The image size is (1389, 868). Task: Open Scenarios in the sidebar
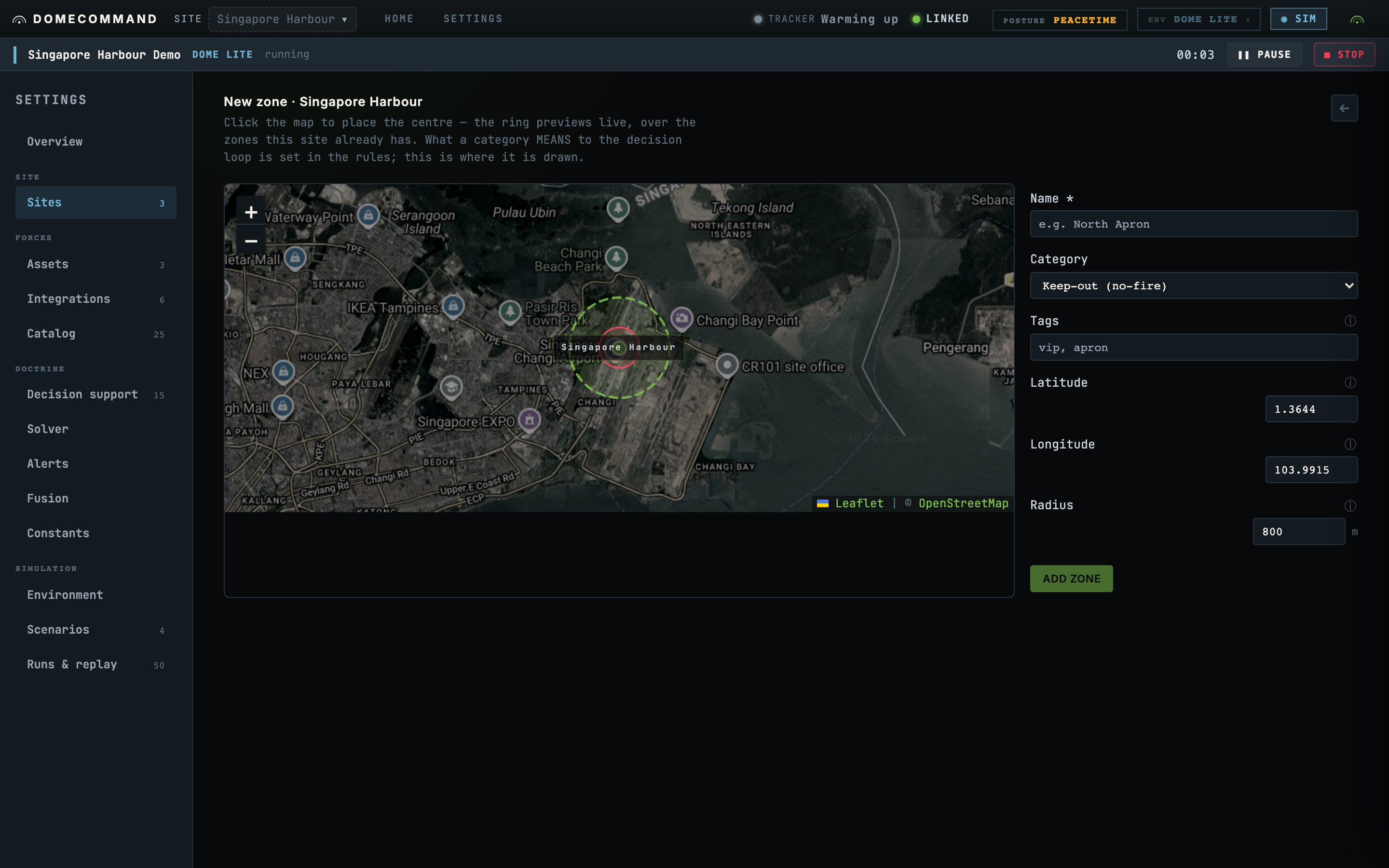pyautogui.click(x=96, y=630)
